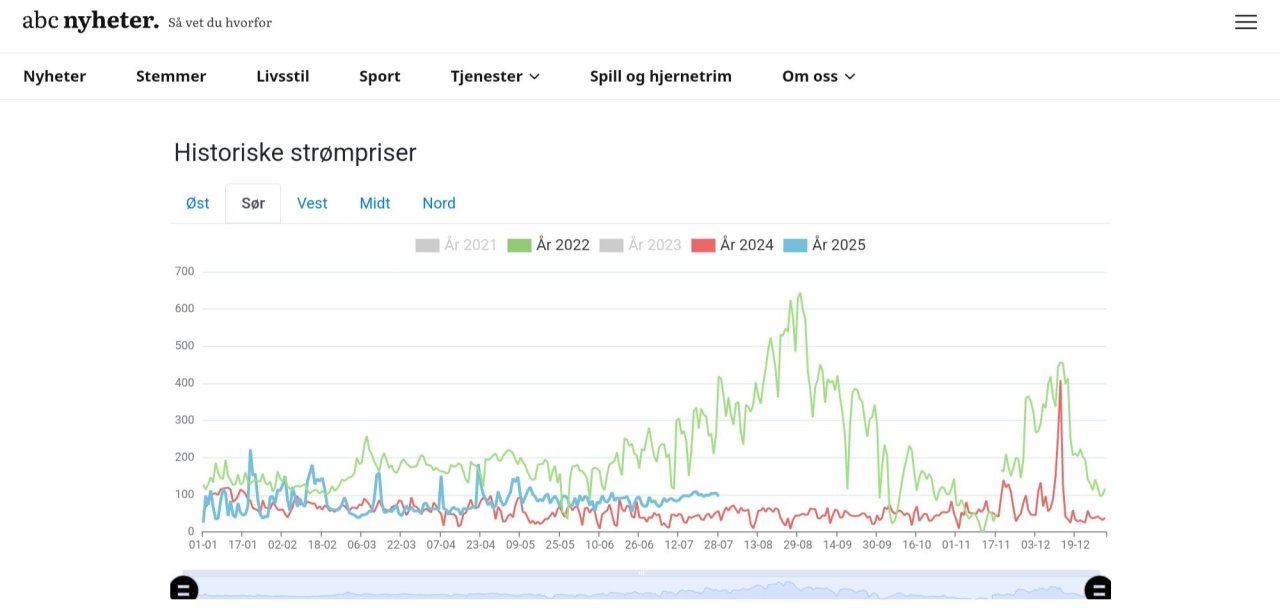1280x608 pixels.
Task: Toggle År 2021 series in legend
Action: pos(456,245)
